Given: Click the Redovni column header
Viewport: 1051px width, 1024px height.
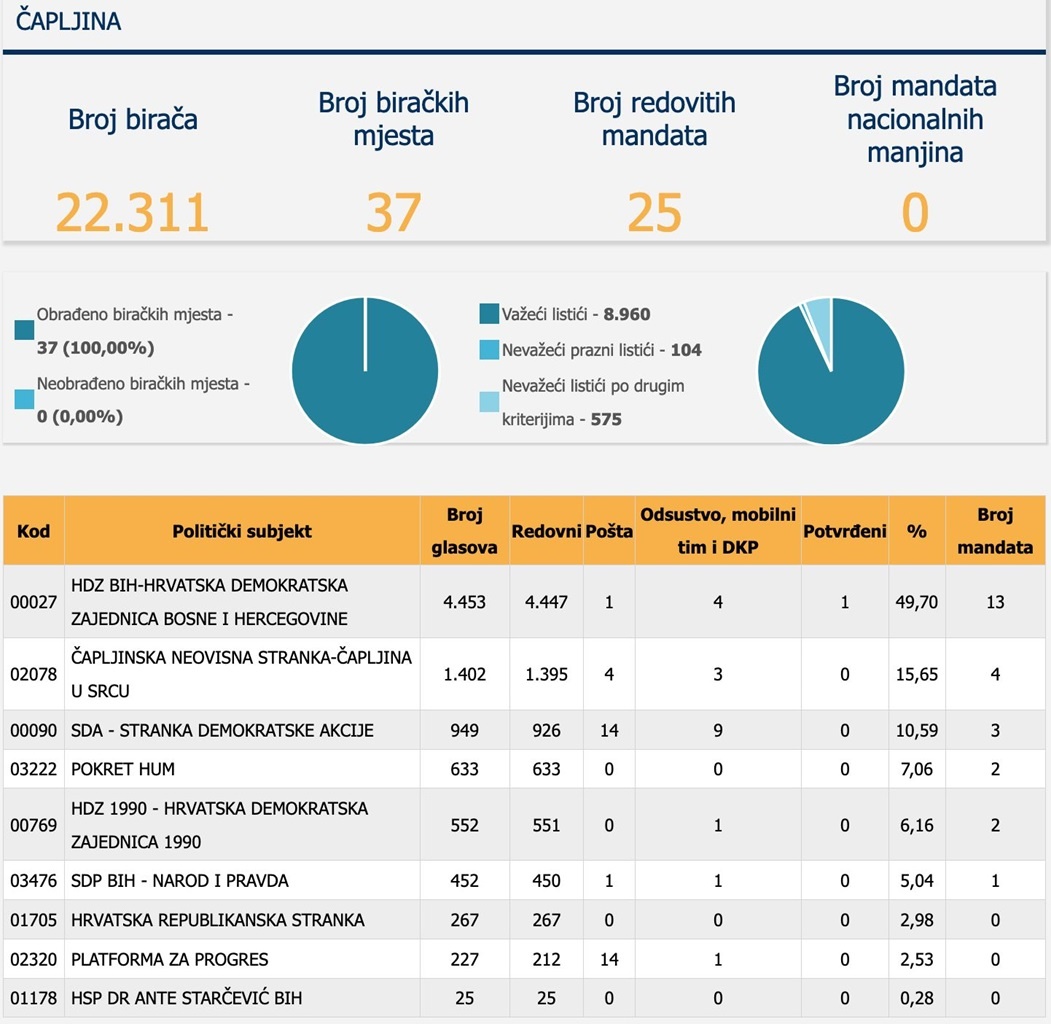Looking at the screenshot, I should pos(546,531).
